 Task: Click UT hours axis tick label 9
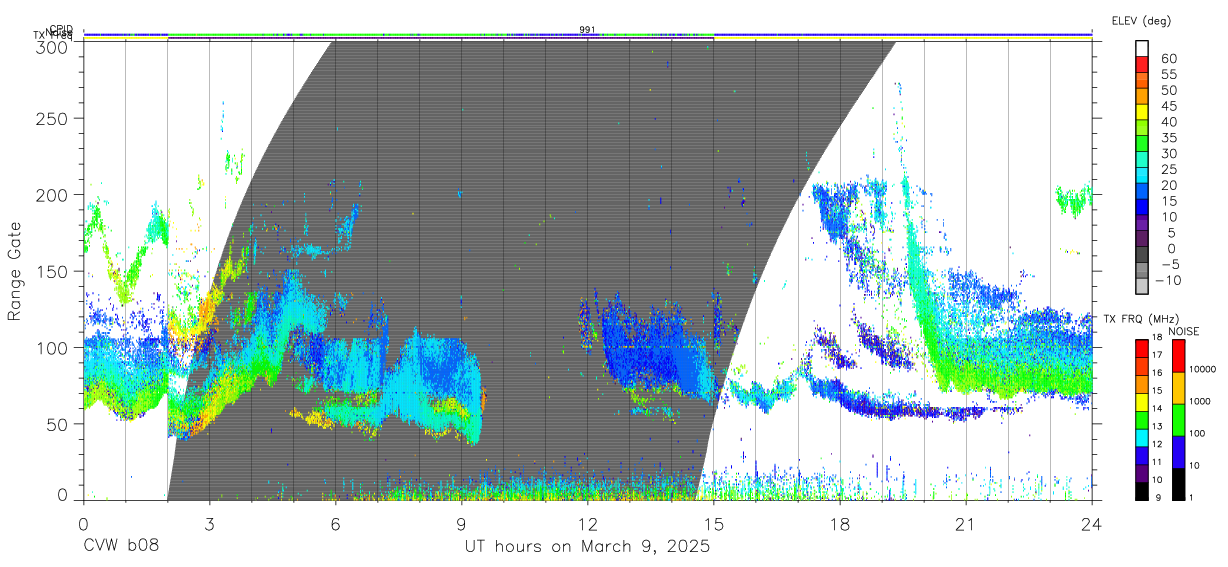point(461,523)
